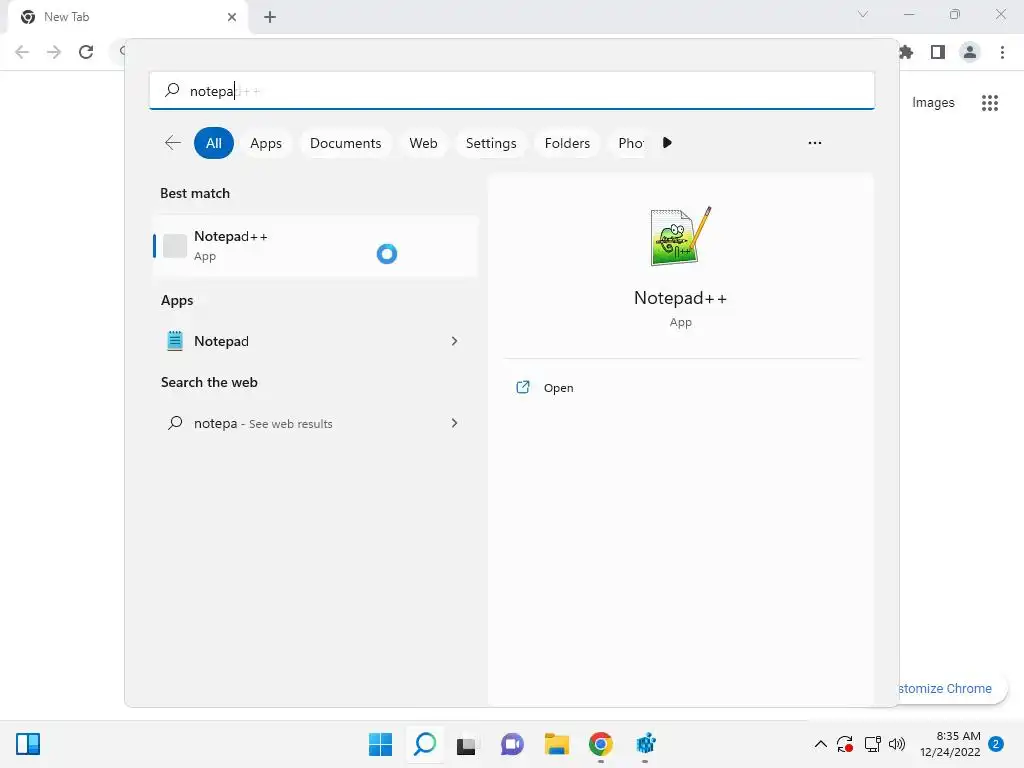This screenshot has width=1024, height=768.
Task: Open volume speaker tray icon
Action: coord(897,744)
